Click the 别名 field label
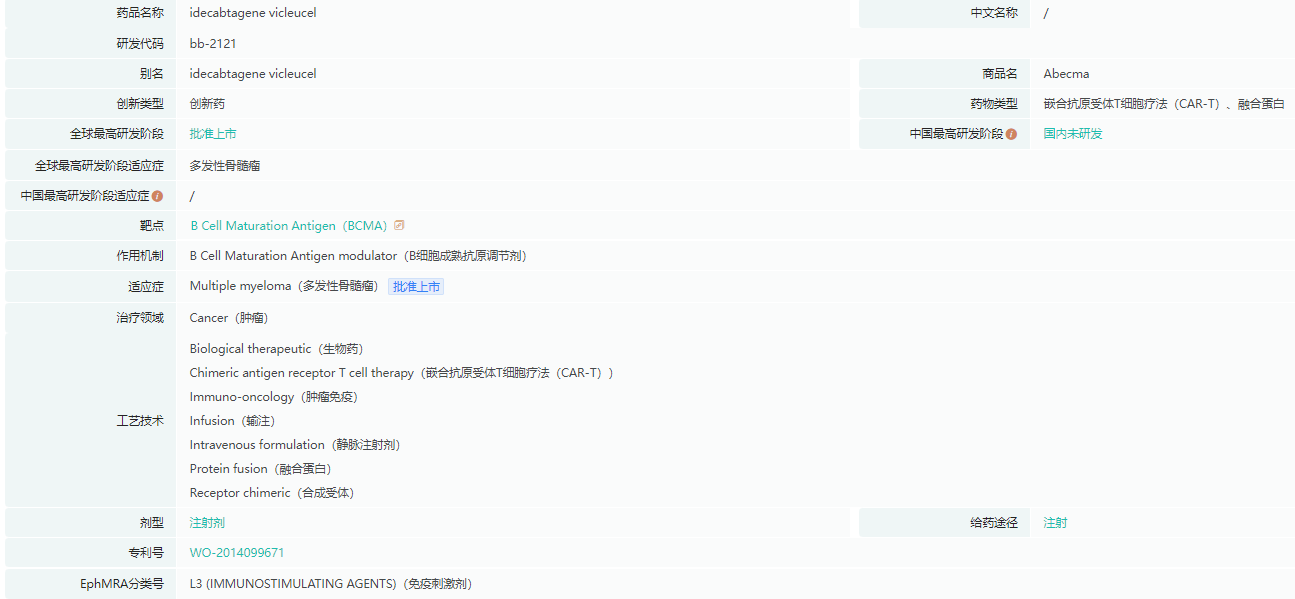 (152, 74)
